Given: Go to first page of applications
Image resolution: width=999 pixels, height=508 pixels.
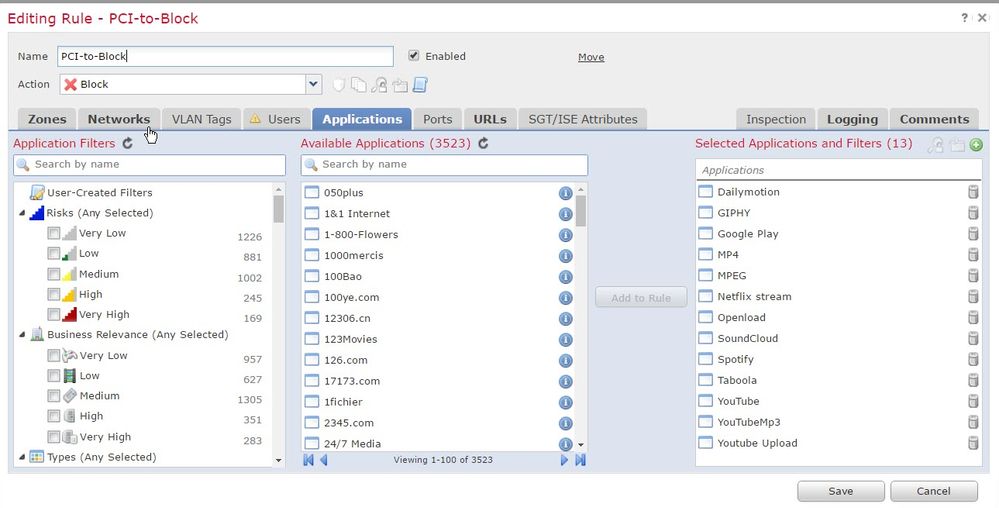Looking at the screenshot, I should (x=309, y=460).
